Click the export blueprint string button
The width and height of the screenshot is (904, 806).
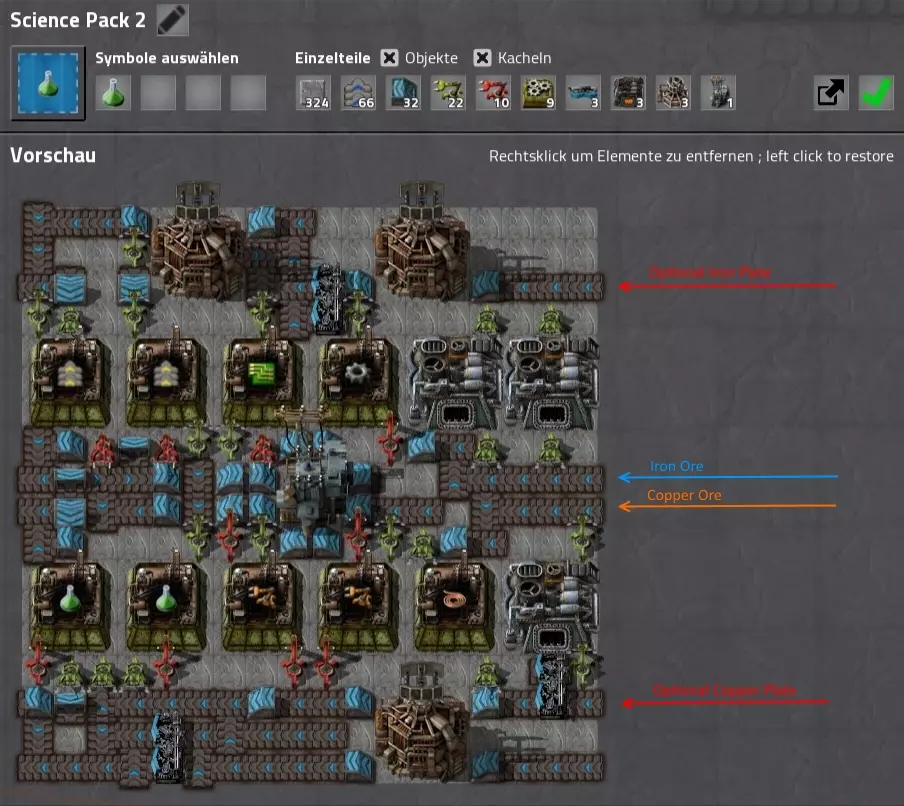click(x=831, y=92)
